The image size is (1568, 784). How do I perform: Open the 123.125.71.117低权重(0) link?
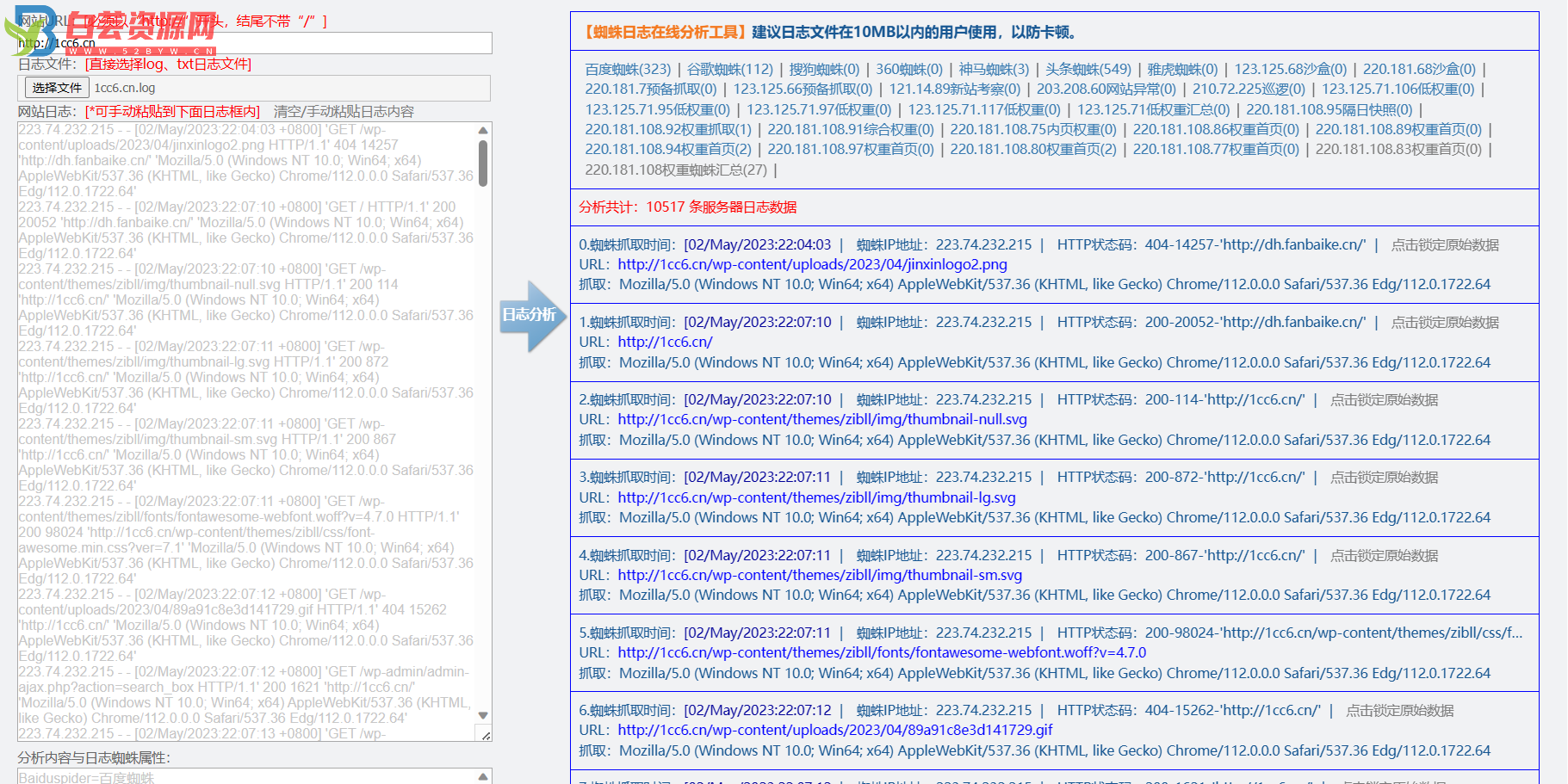point(984,109)
